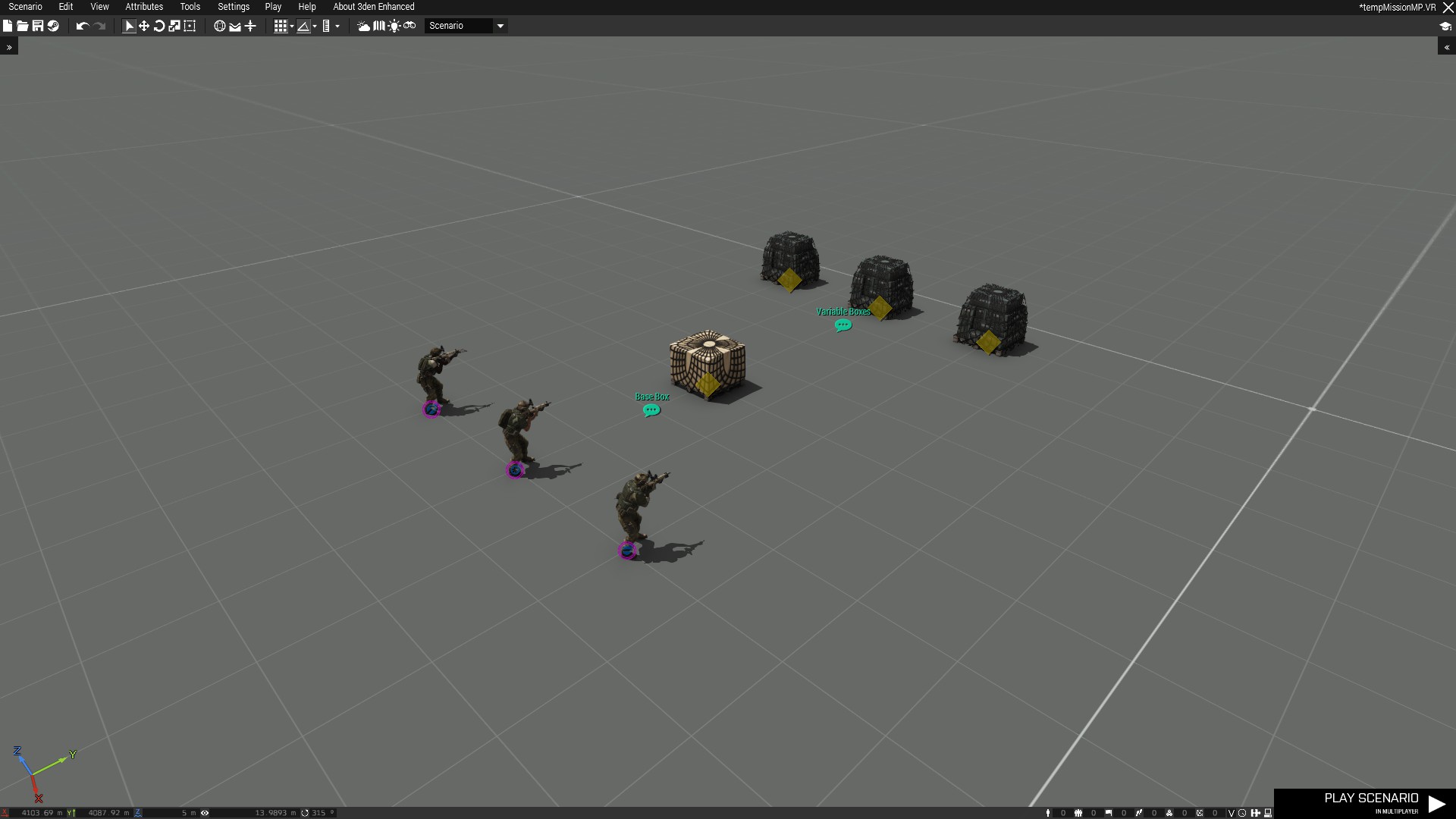Toggle the flashlight lamp icon
This screenshot has width=1456, height=819.
(x=394, y=26)
